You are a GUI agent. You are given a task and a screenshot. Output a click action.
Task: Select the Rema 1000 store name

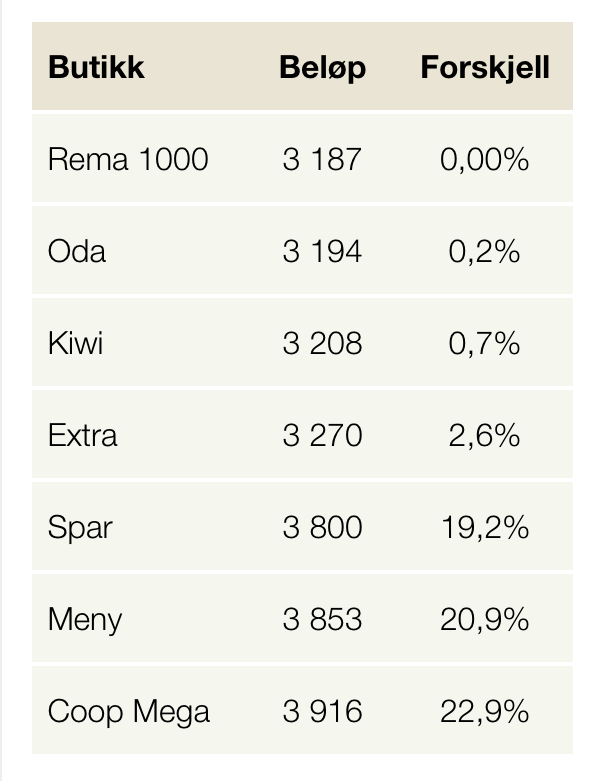[128, 159]
